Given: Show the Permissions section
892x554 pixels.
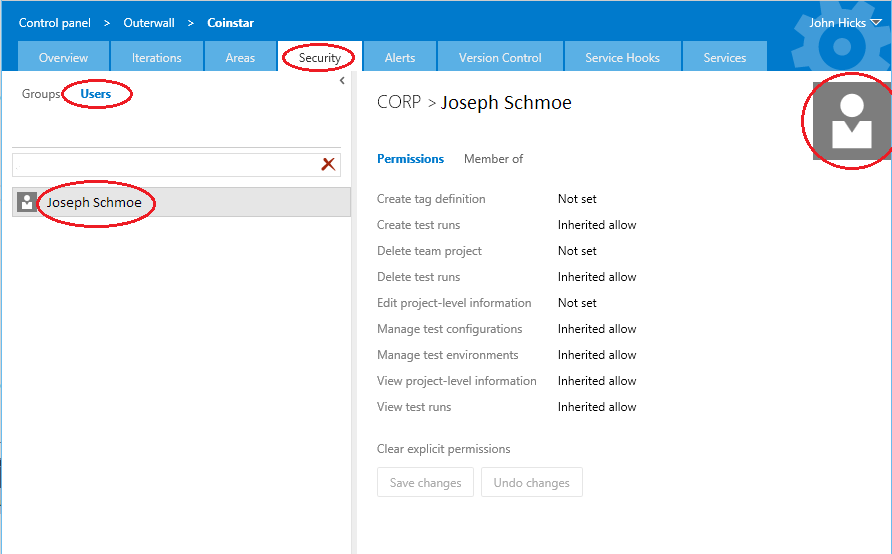Looking at the screenshot, I should coord(410,159).
